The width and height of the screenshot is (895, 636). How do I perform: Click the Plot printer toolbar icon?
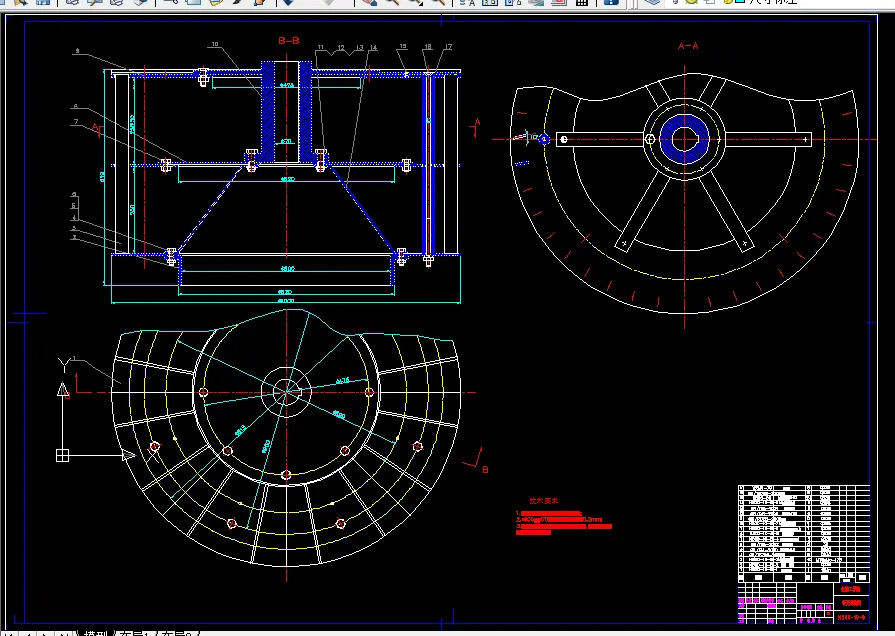tap(71, 2)
